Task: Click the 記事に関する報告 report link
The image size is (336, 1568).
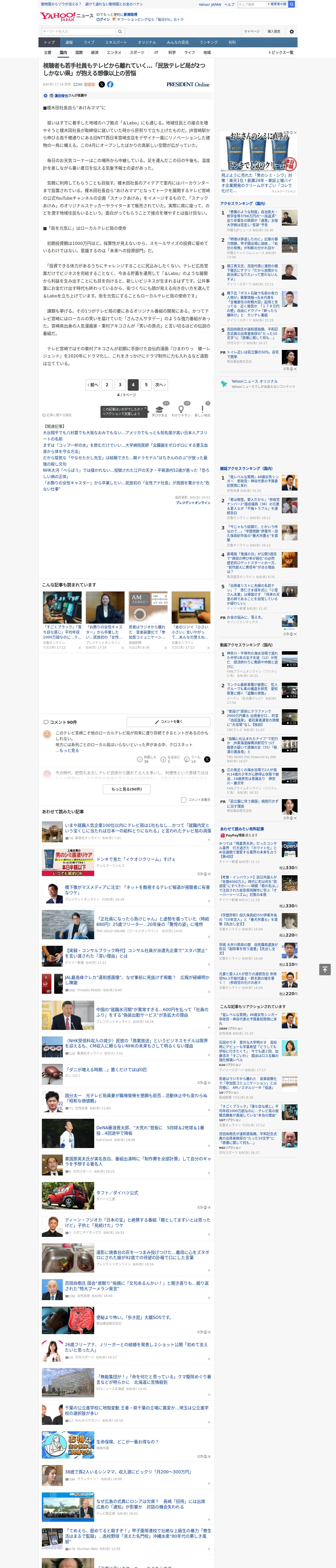Action: pos(57,415)
